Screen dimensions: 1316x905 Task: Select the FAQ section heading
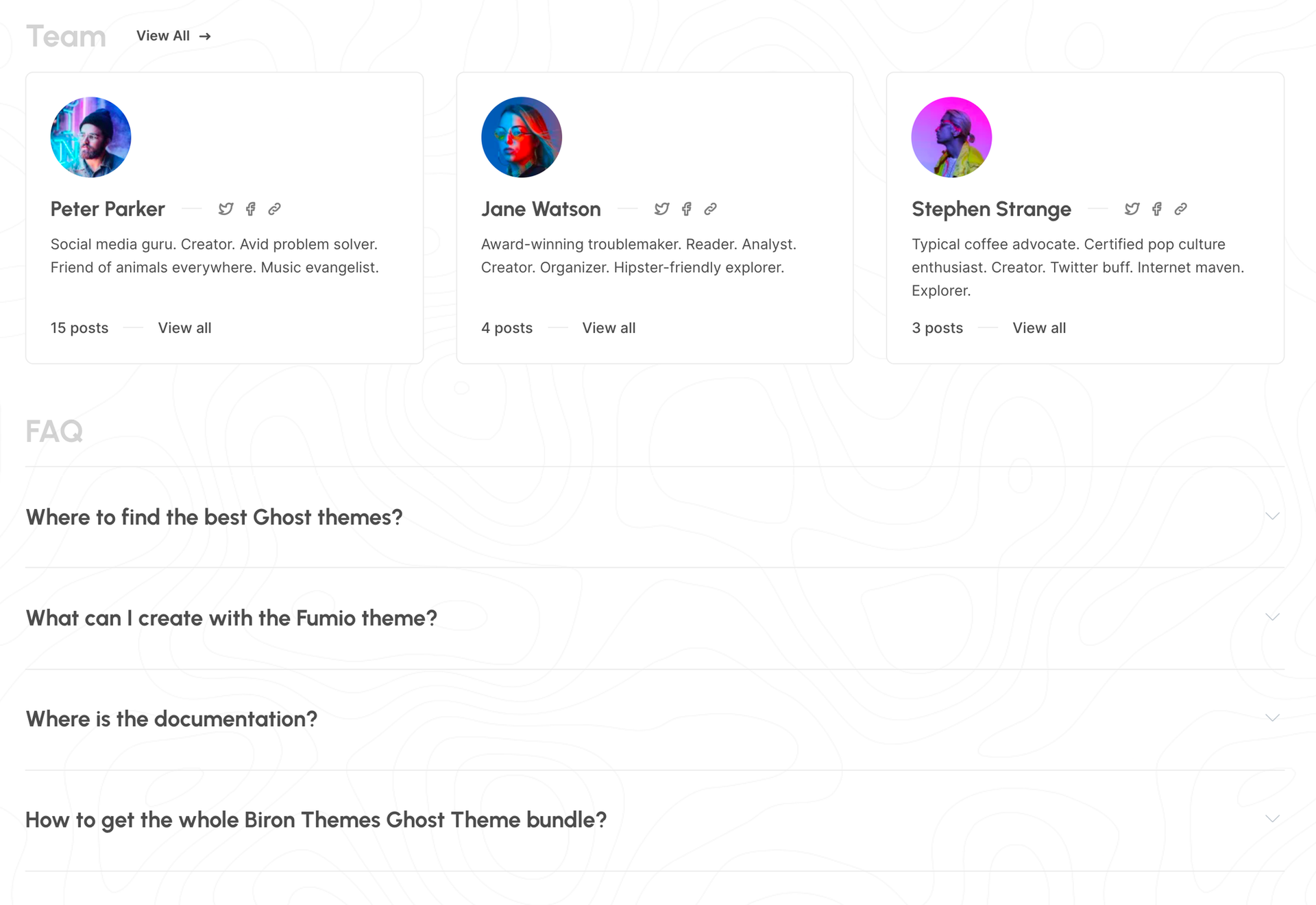54,429
